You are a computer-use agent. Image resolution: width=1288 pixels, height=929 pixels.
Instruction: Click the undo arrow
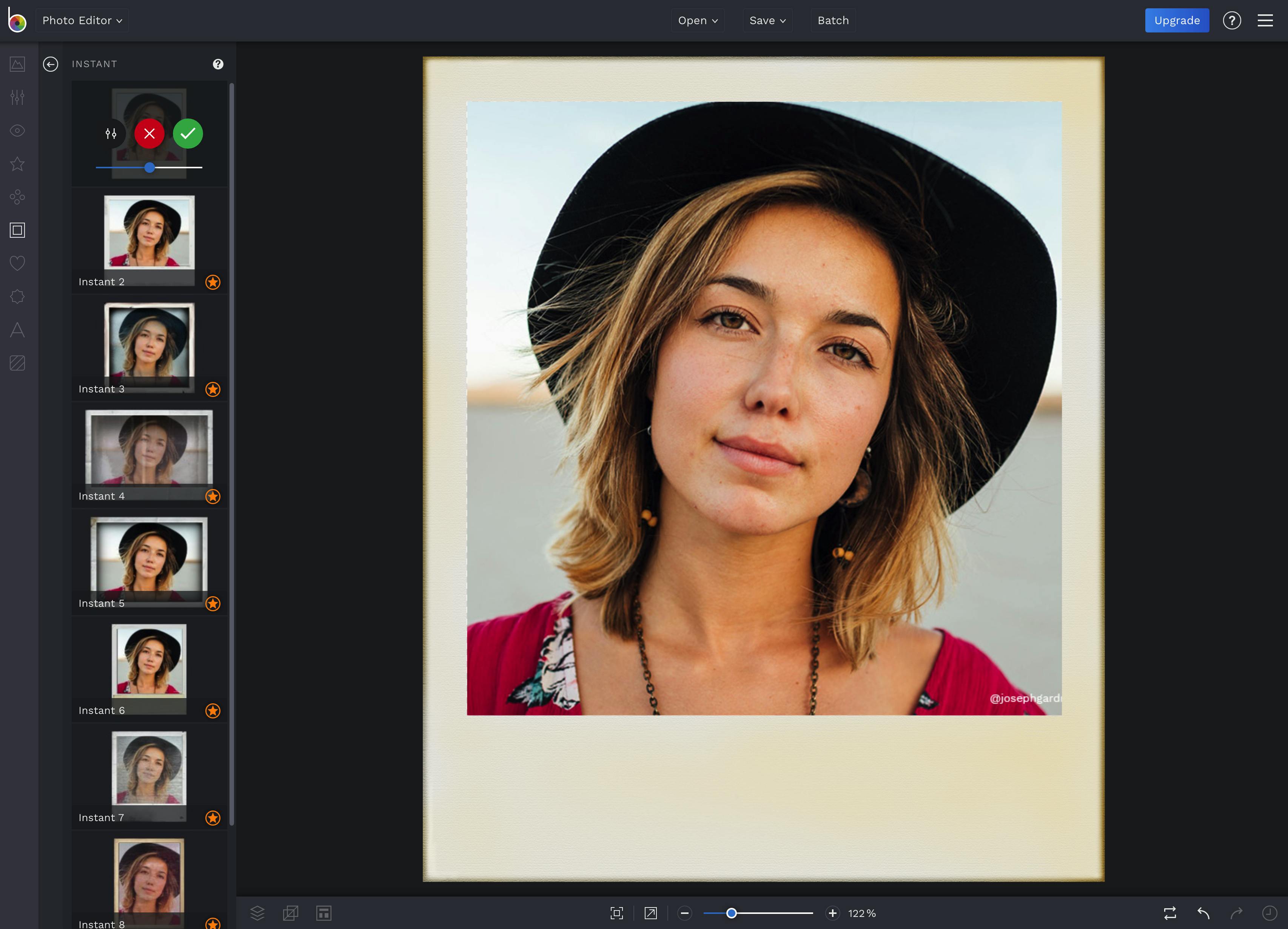coord(1203,912)
